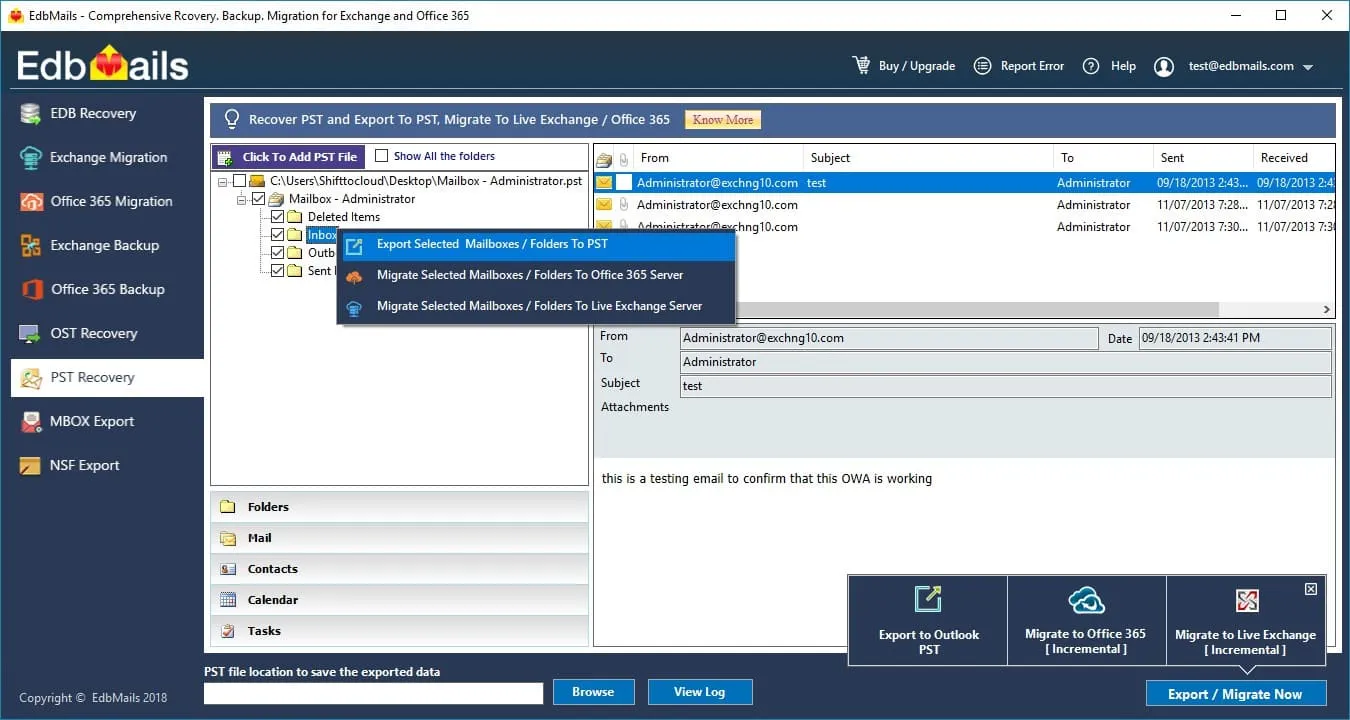The image size is (1350, 720).
Task: Expand the Mail section
Action: tap(399, 538)
